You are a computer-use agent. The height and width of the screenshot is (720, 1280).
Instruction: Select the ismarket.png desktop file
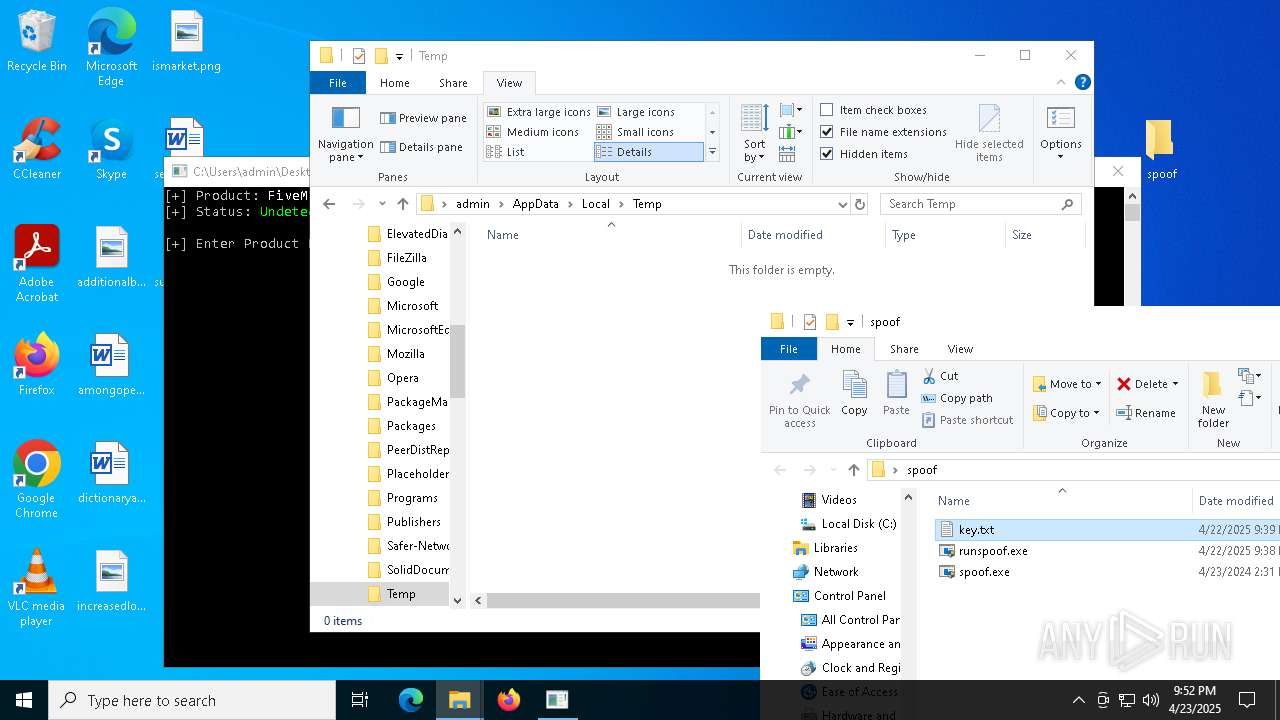tap(186, 41)
